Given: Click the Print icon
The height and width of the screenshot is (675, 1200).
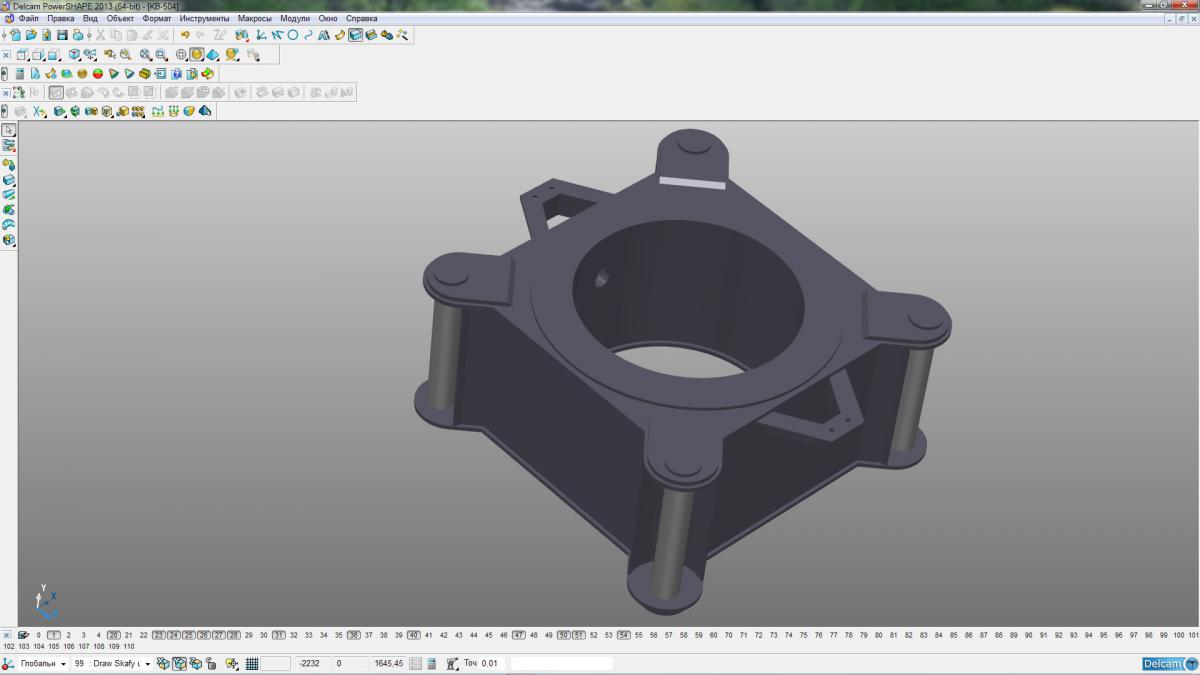Looking at the screenshot, I should tap(78, 34).
